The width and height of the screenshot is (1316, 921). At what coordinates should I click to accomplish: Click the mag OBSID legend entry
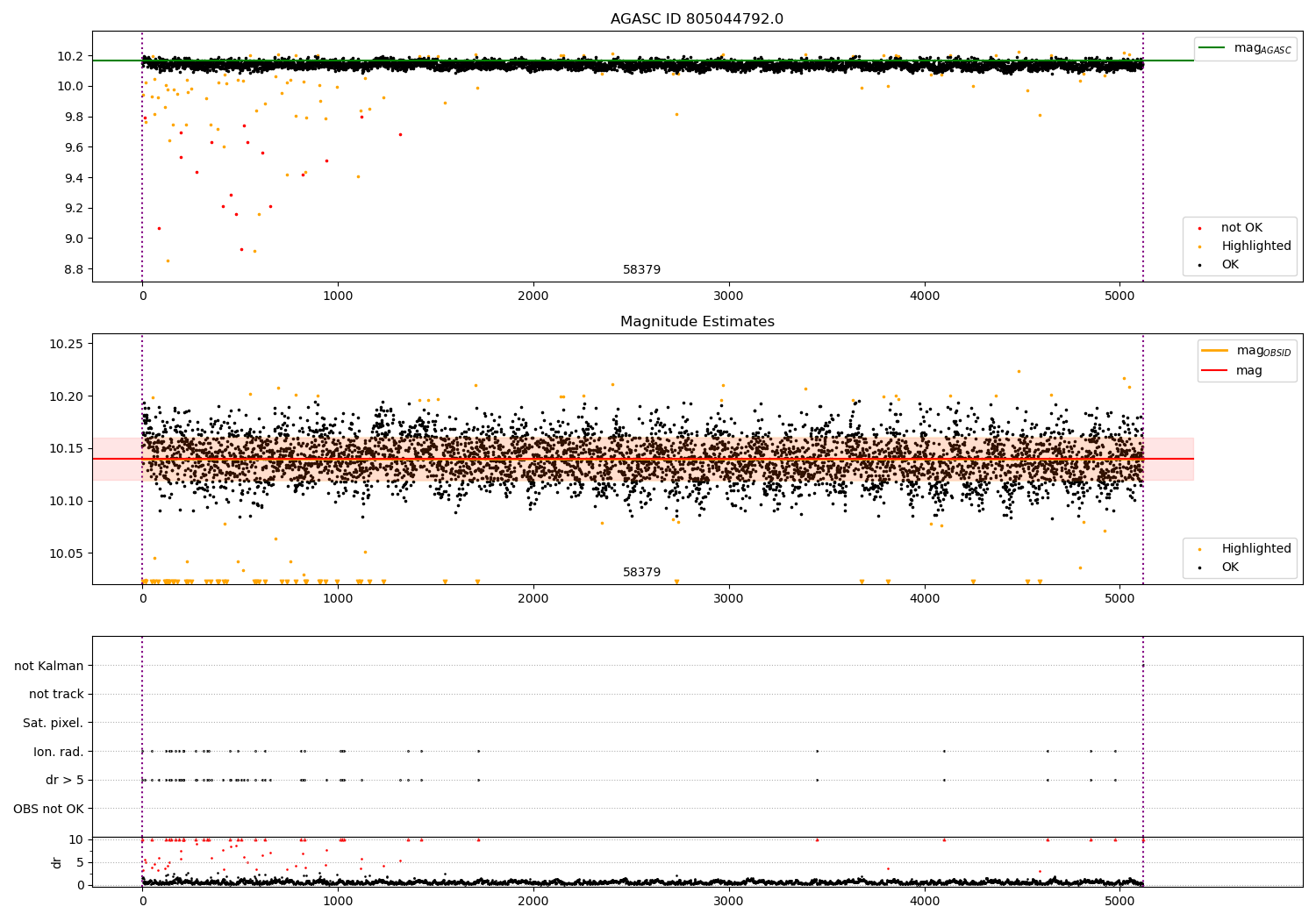tap(1247, 351)
